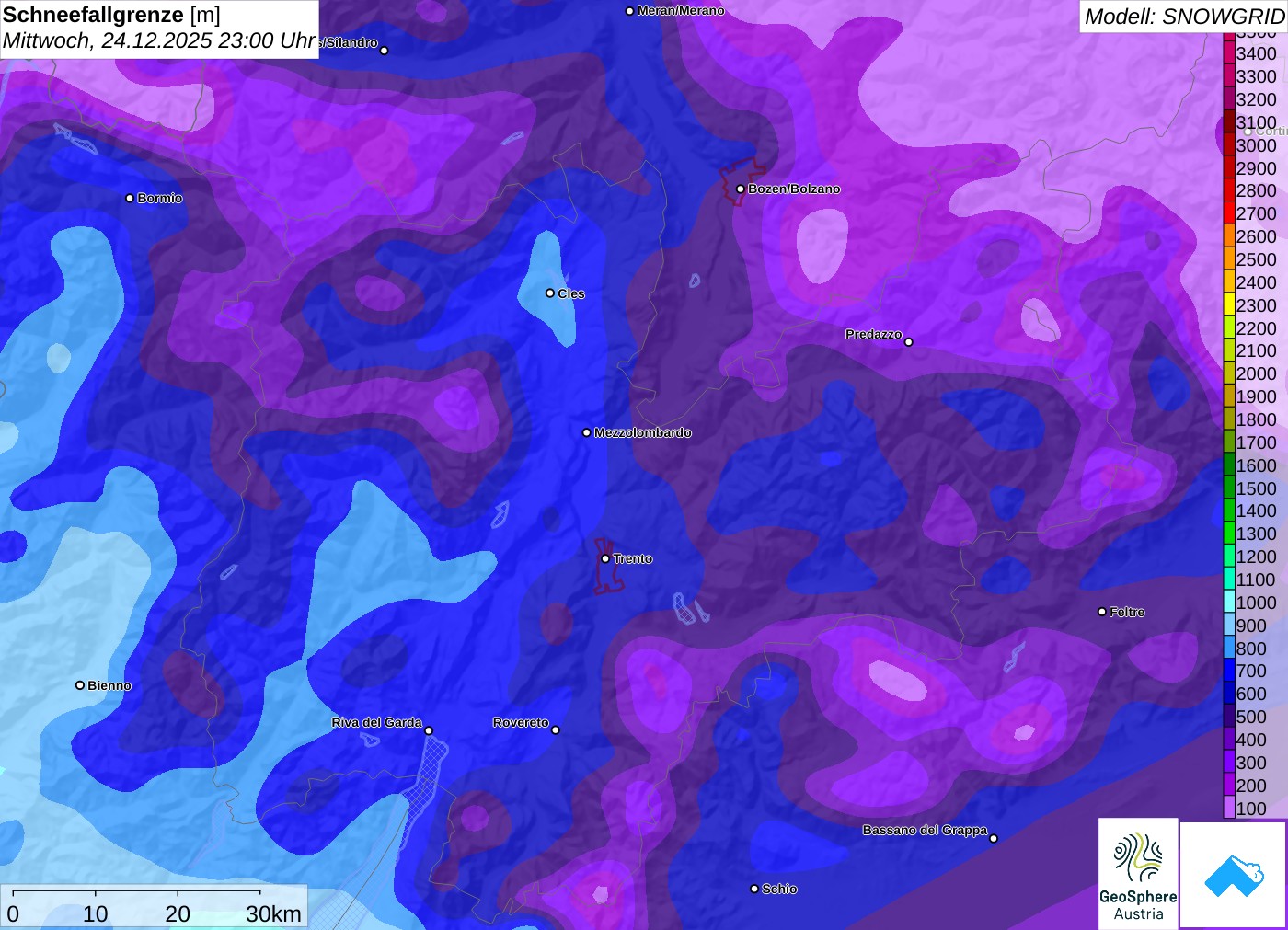Click the legend color swatch for 700
The height and width of the screenshot is (930, 1288).
[1229, 671]
